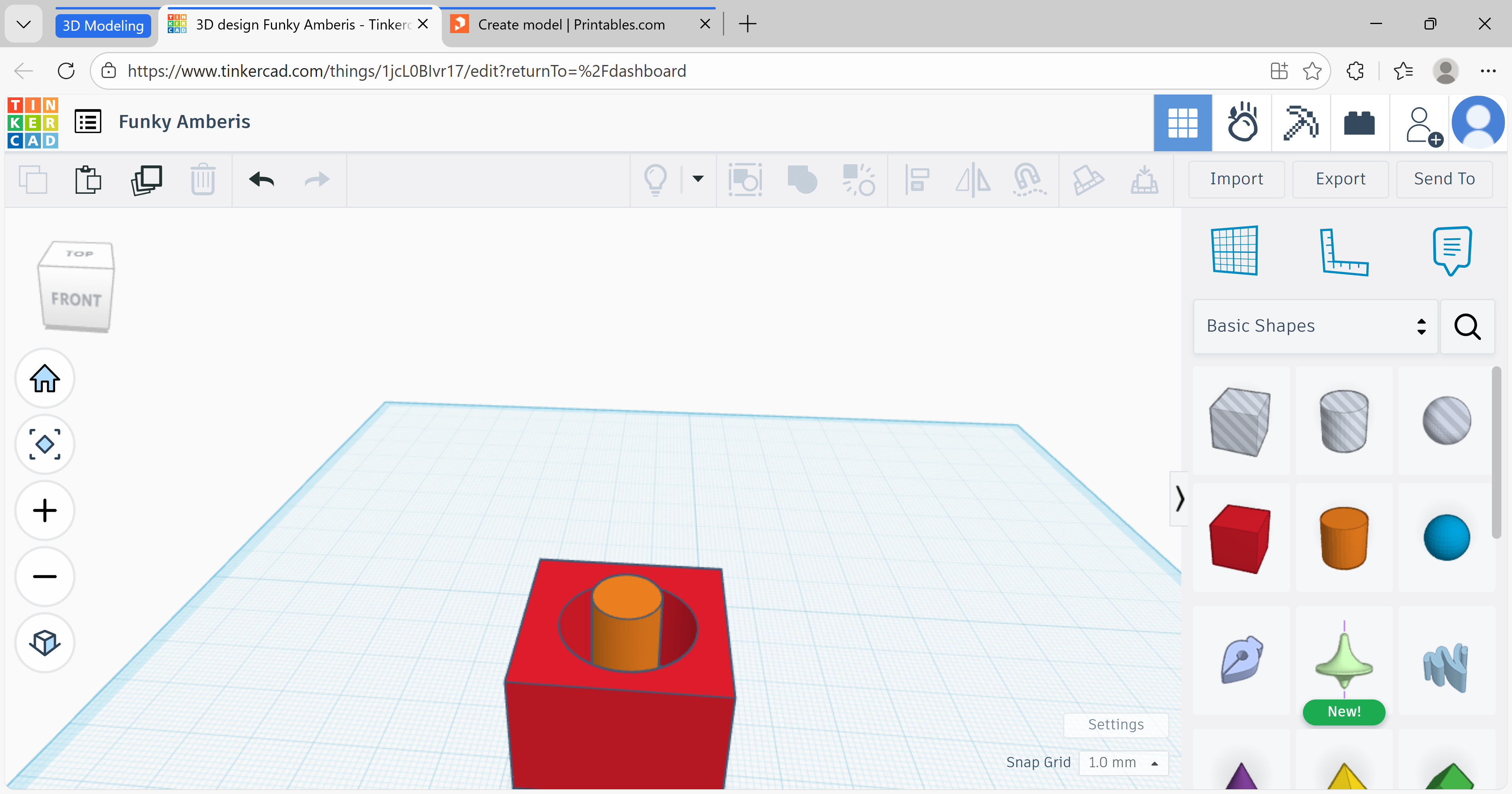
Task: Expand the Snap Grid 1.0 mm dropdown
Action: 1123,762
